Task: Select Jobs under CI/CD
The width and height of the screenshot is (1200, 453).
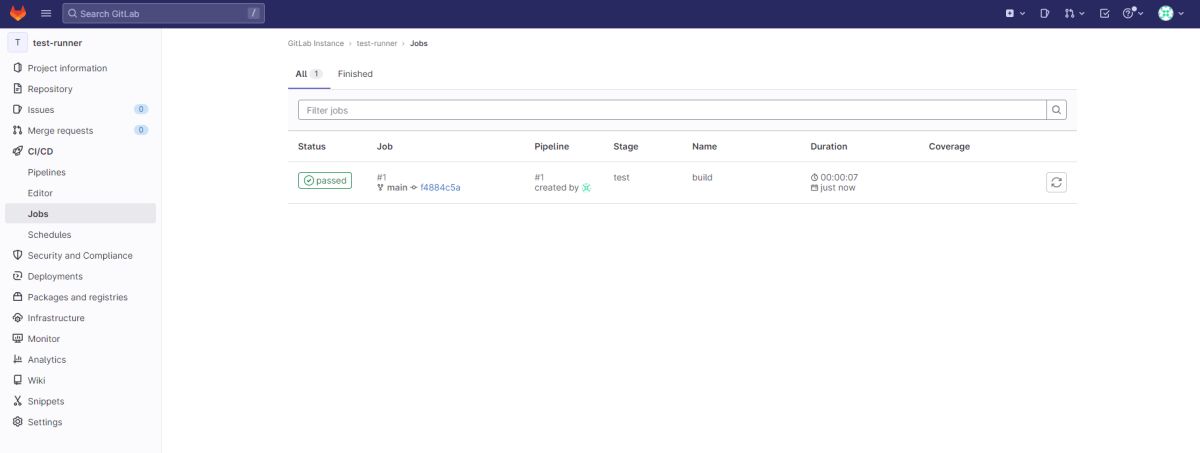Action: 80,214
